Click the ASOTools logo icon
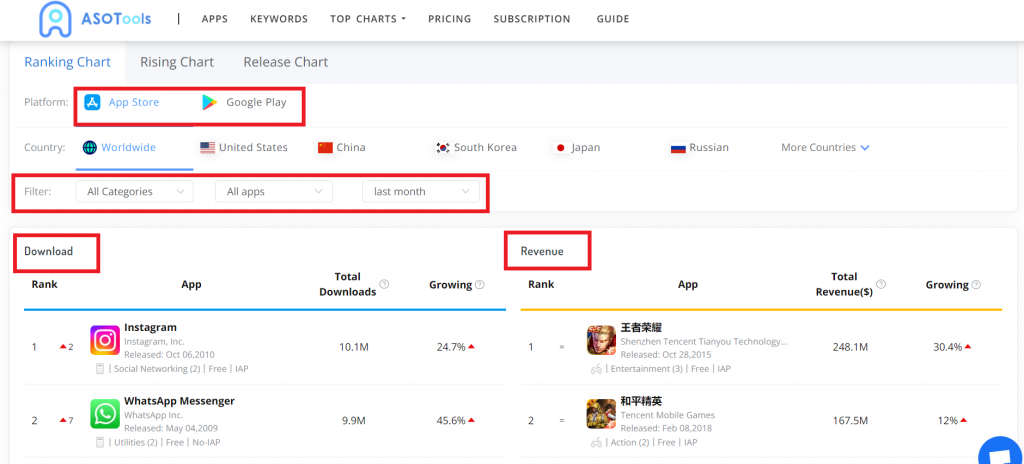1024x464 pixels. tap(55, 19)
